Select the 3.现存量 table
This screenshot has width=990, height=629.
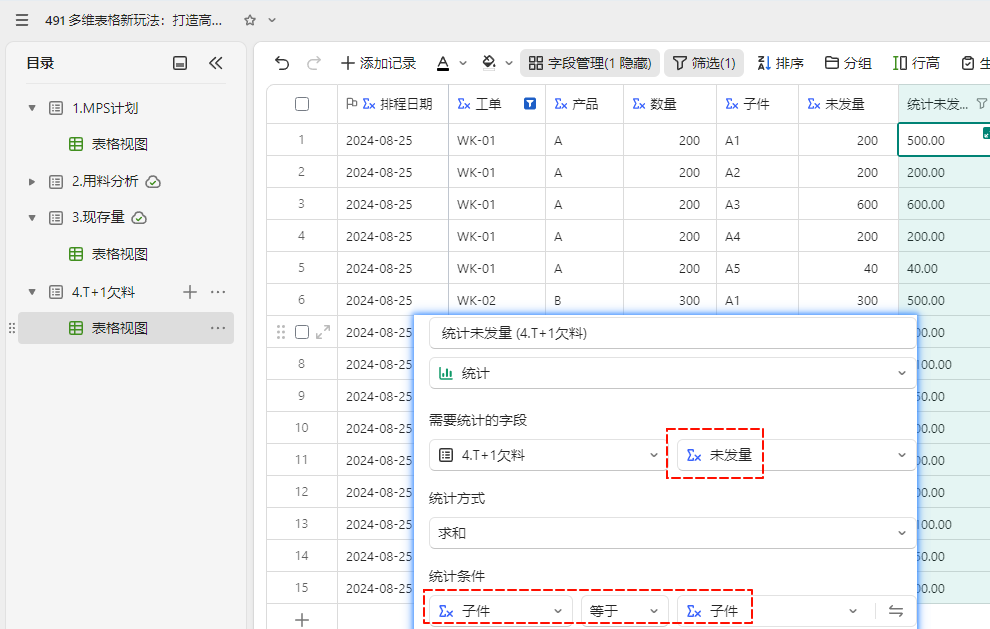(98, 217)
